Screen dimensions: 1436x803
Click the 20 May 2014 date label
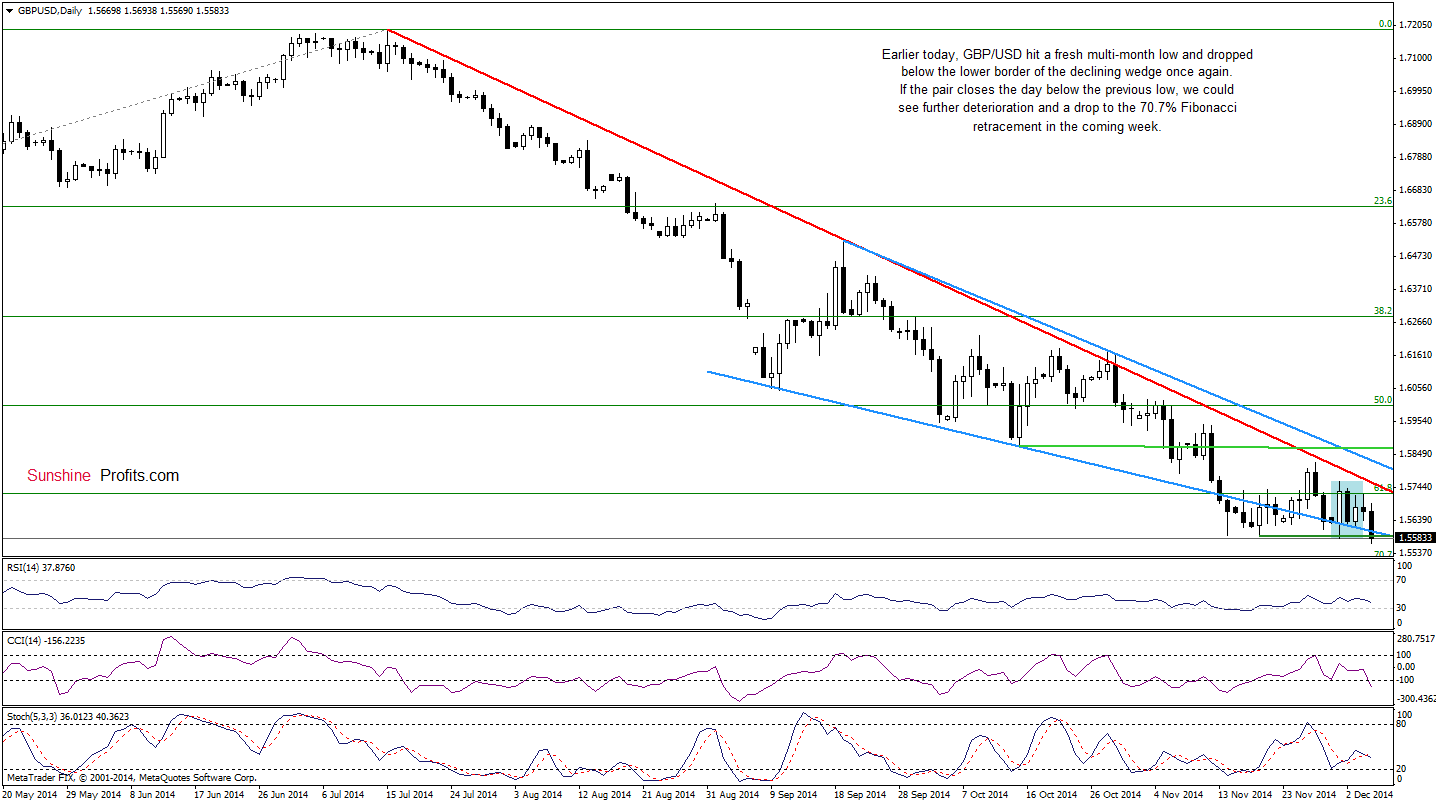click(x=30, y=794)
